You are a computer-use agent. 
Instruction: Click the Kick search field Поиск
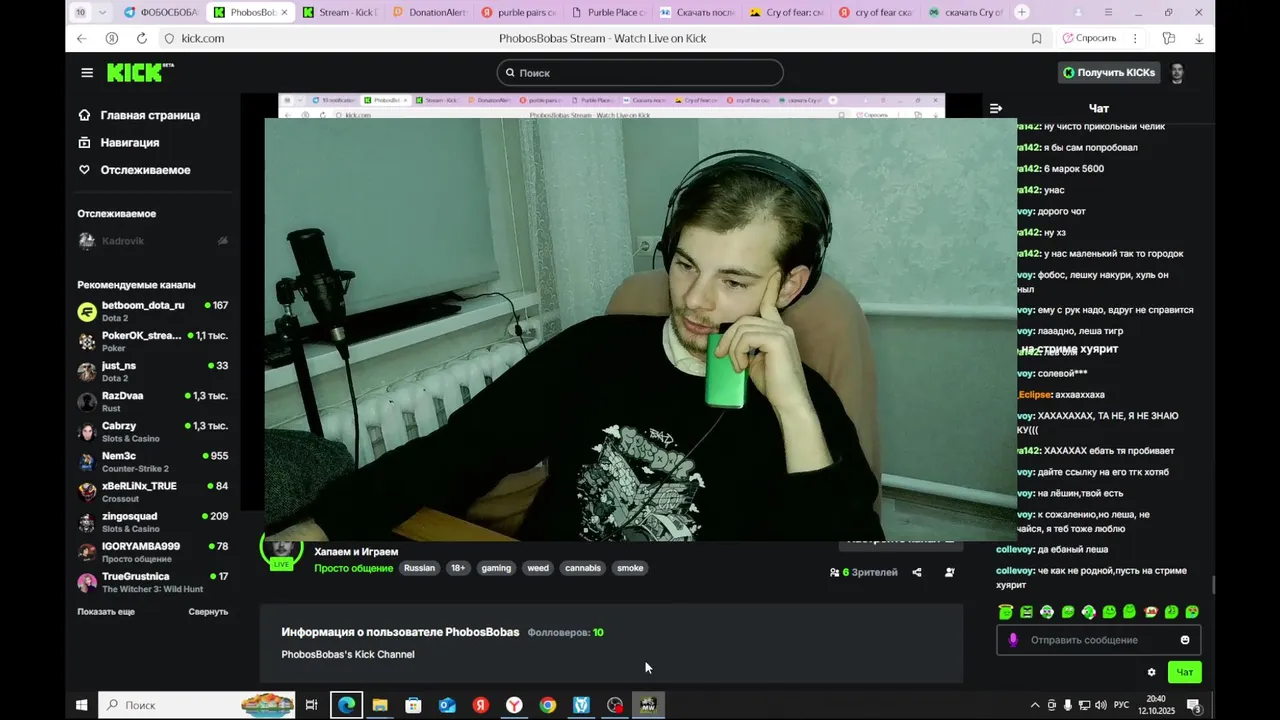point(640,73)
